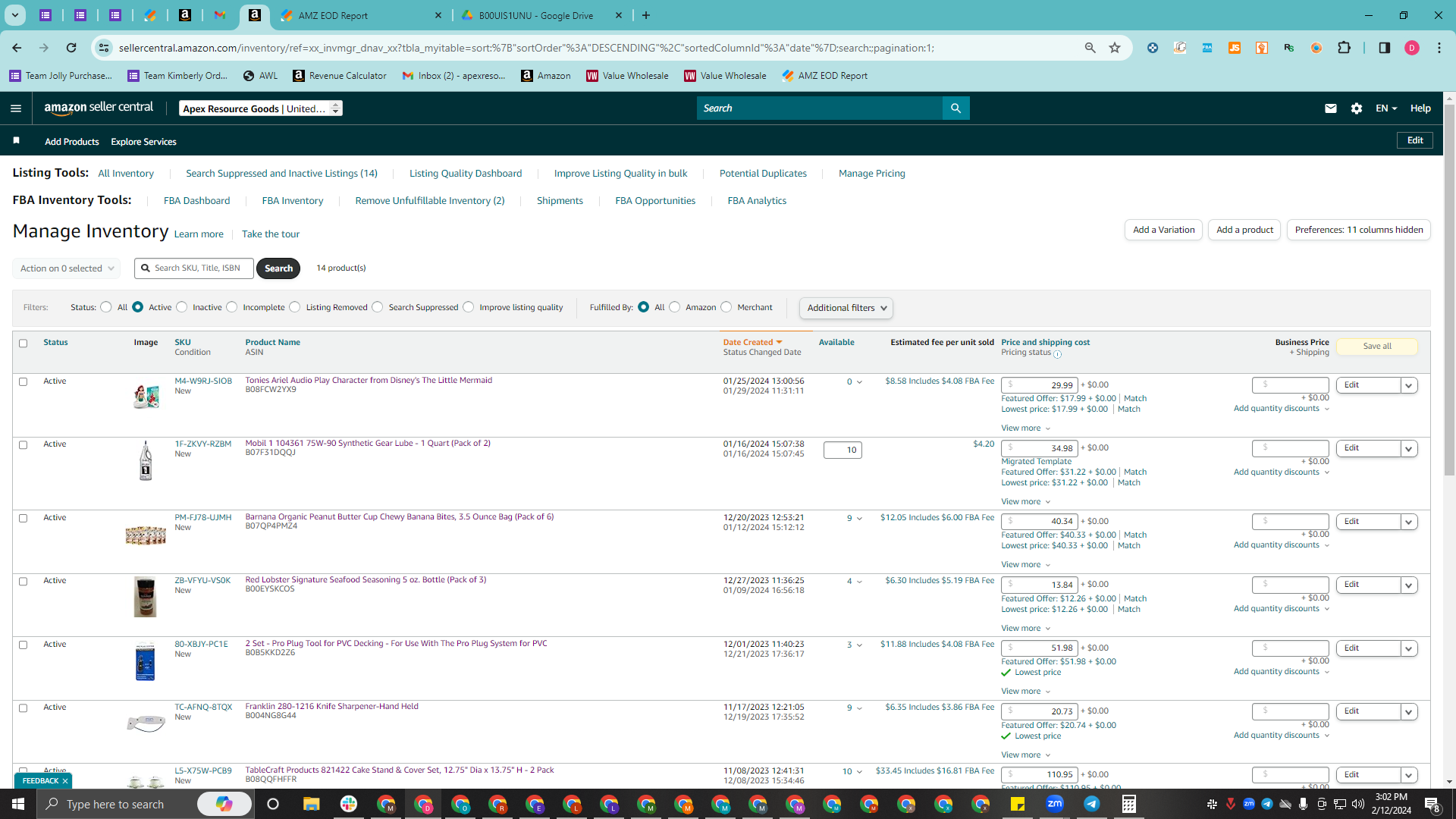1456x819 pixels.
Task: Select the Incomplete status radio button
Action: [232, 307]
